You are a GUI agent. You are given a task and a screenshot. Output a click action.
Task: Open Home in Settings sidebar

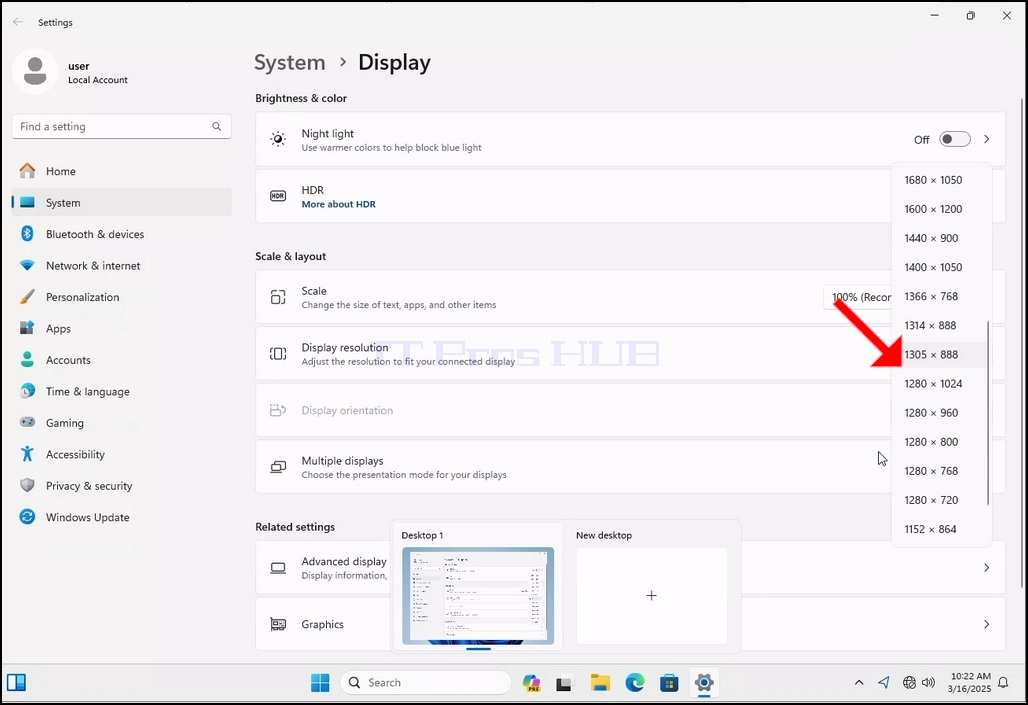tap(121, 171)
